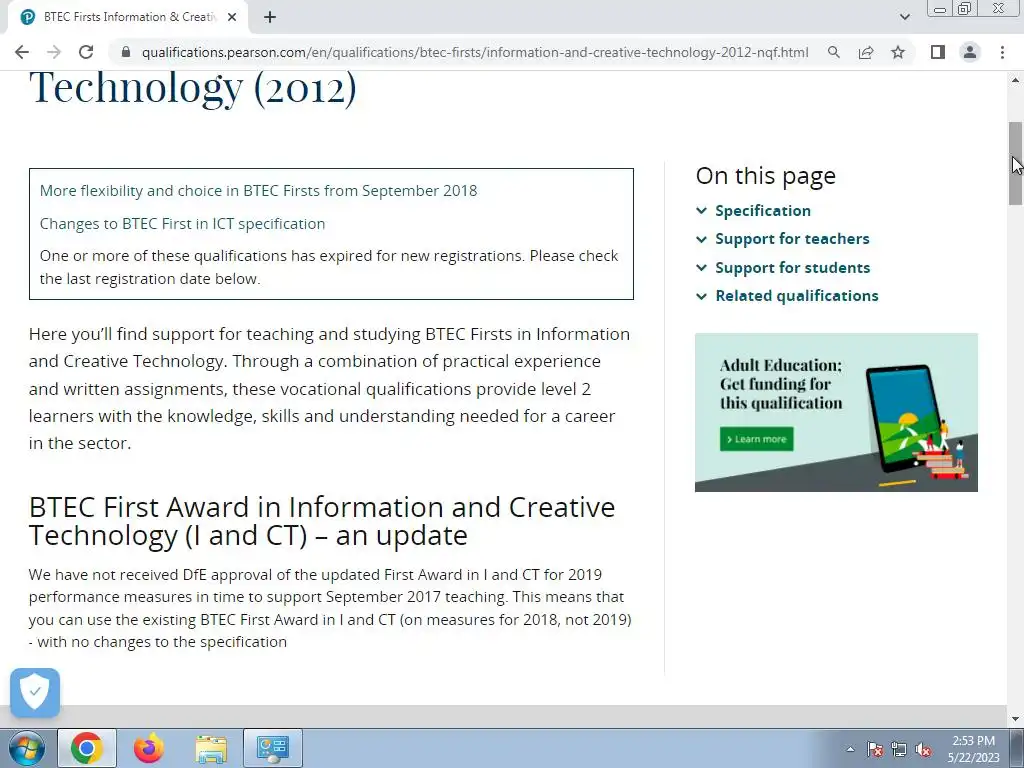Image resolution: width=1024 pixels, height=768 pixels.
Task: Open Changes to BTEC First in ICT specification
Action: pyautogui.click(x=182, y=224)
